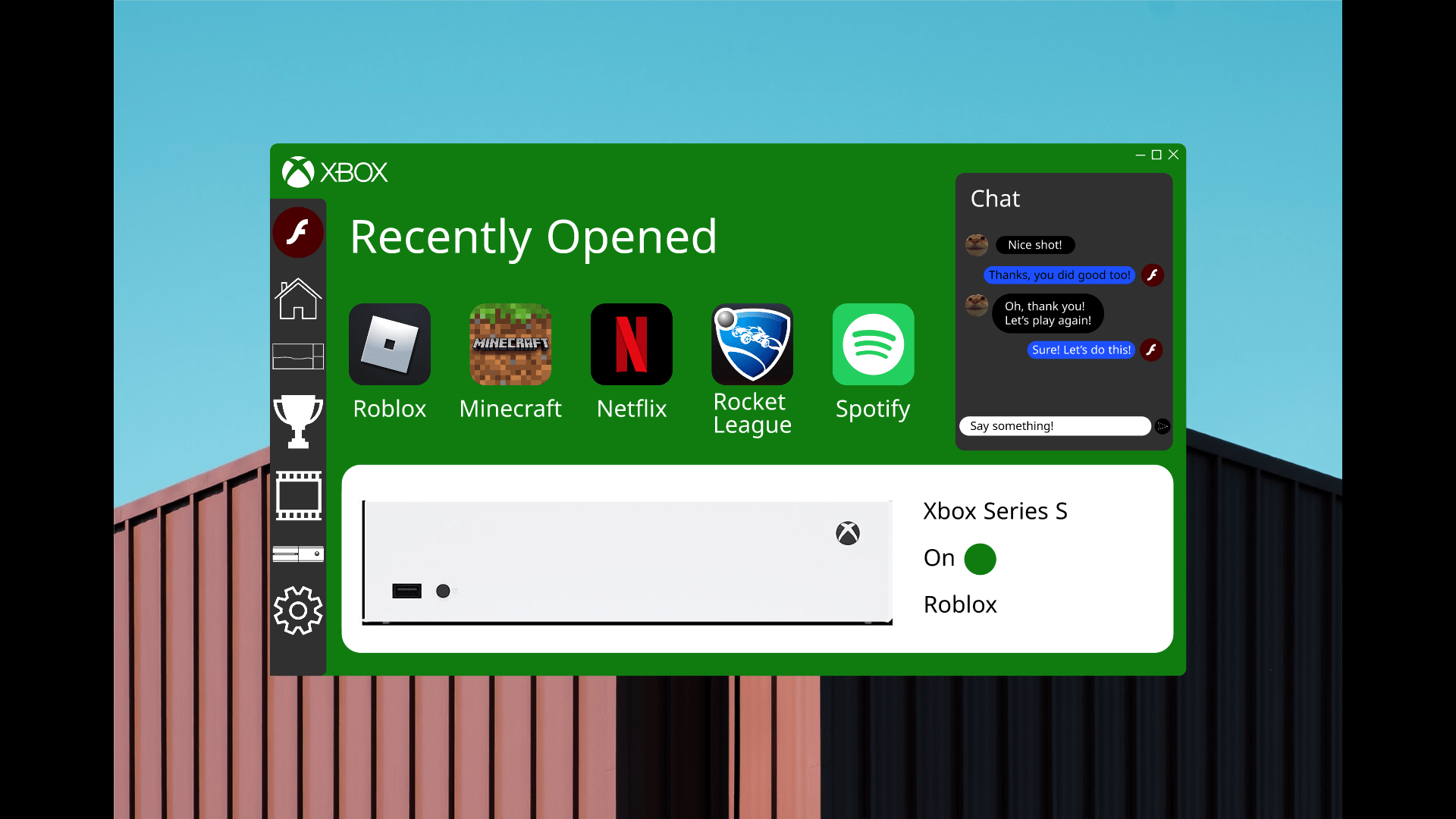Click the Xbox logo in the title bar
This screenshot has width=1456, height=819.
click(x=299, y=171)
